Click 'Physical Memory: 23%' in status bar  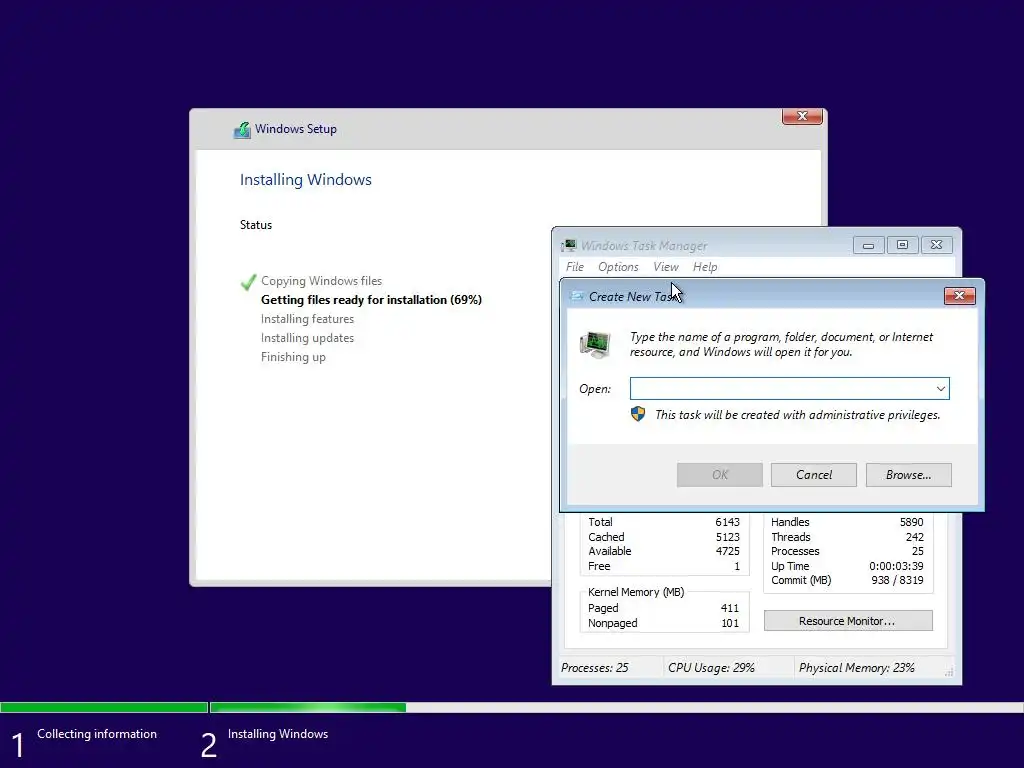coord(856,668)
